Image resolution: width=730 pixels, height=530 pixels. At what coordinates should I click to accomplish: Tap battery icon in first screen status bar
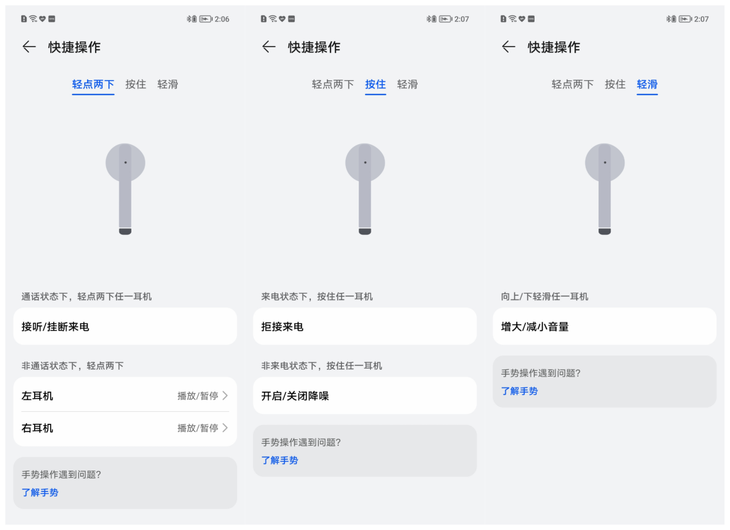205,19
